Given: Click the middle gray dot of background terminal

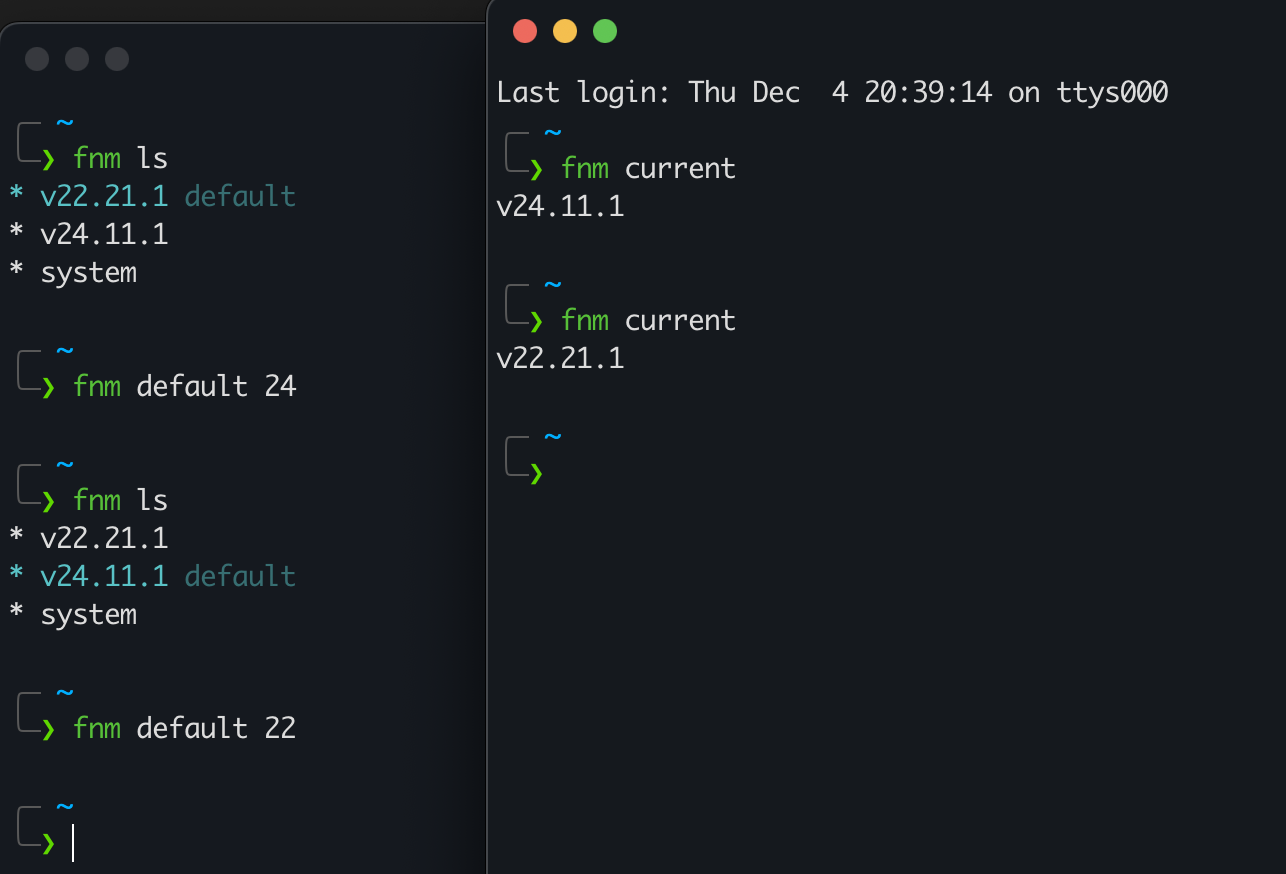Looking at the screenshot, I should tap(77, 59).
